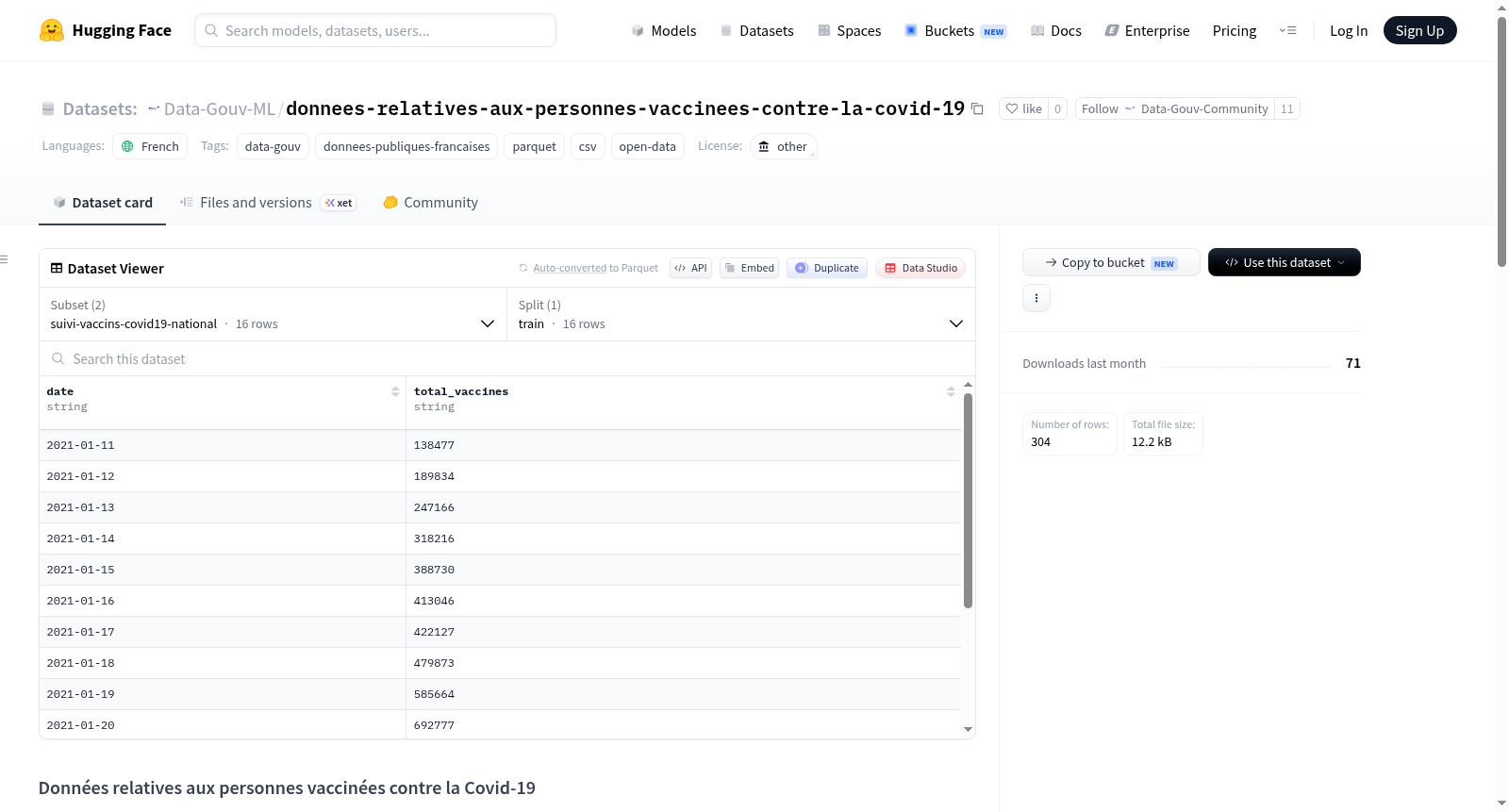Click the Duplicate button
This screenshot has height=812, width=1509.
(827, 268)
